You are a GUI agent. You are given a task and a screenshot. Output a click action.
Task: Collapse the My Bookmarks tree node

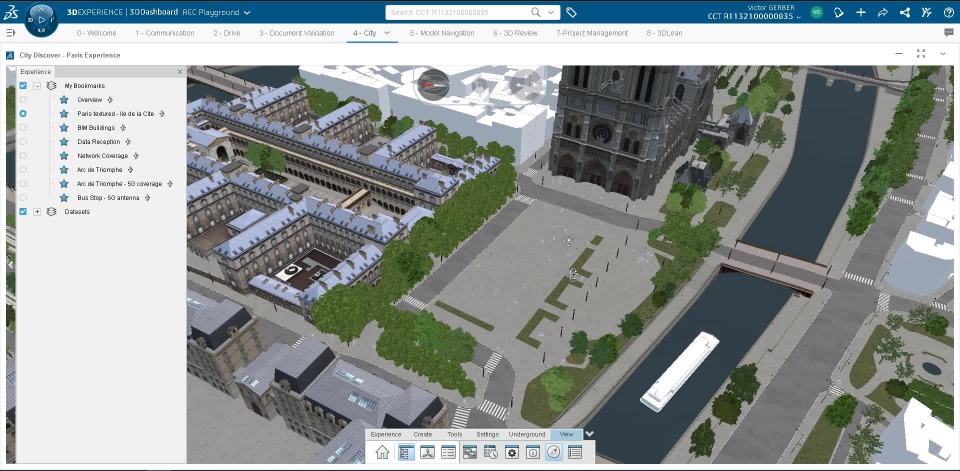[37, 86]
